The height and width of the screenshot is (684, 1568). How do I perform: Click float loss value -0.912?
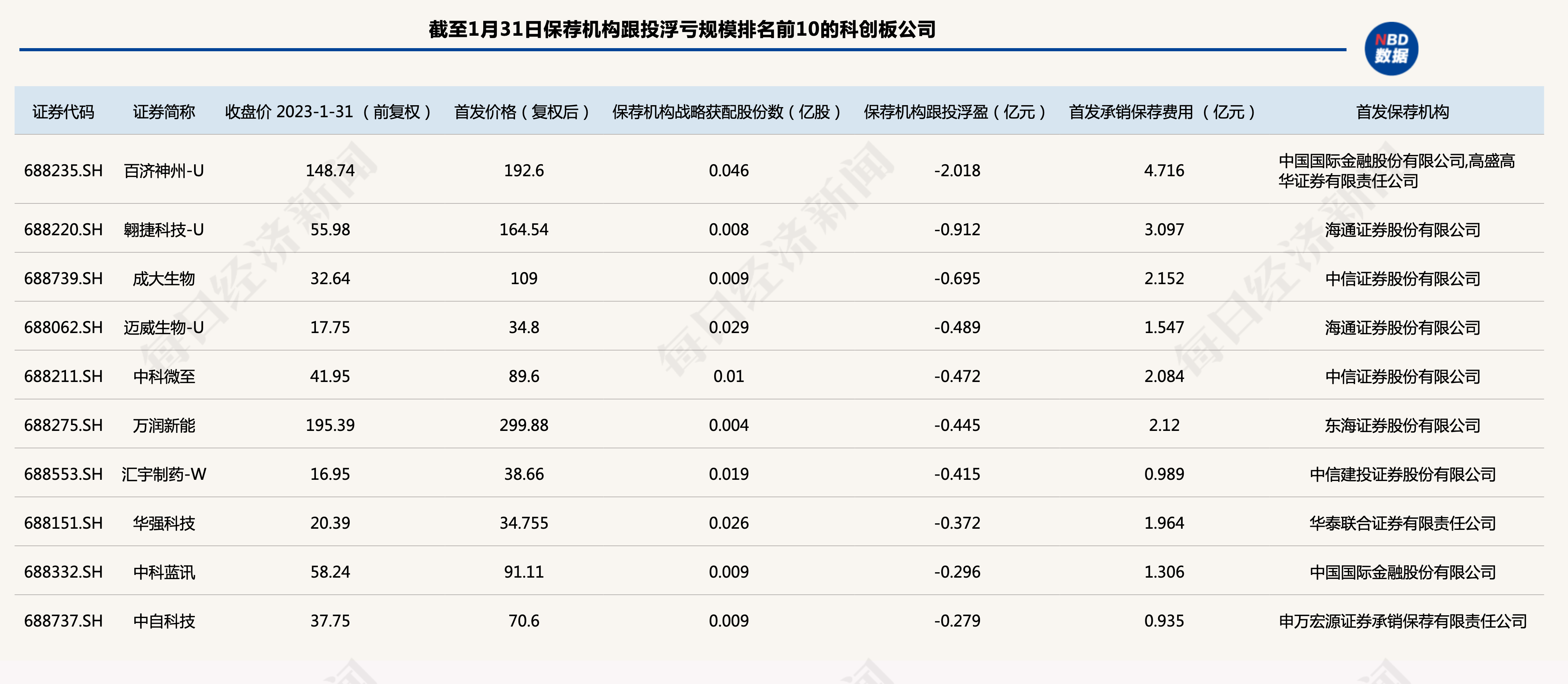[x=957, y=230]
